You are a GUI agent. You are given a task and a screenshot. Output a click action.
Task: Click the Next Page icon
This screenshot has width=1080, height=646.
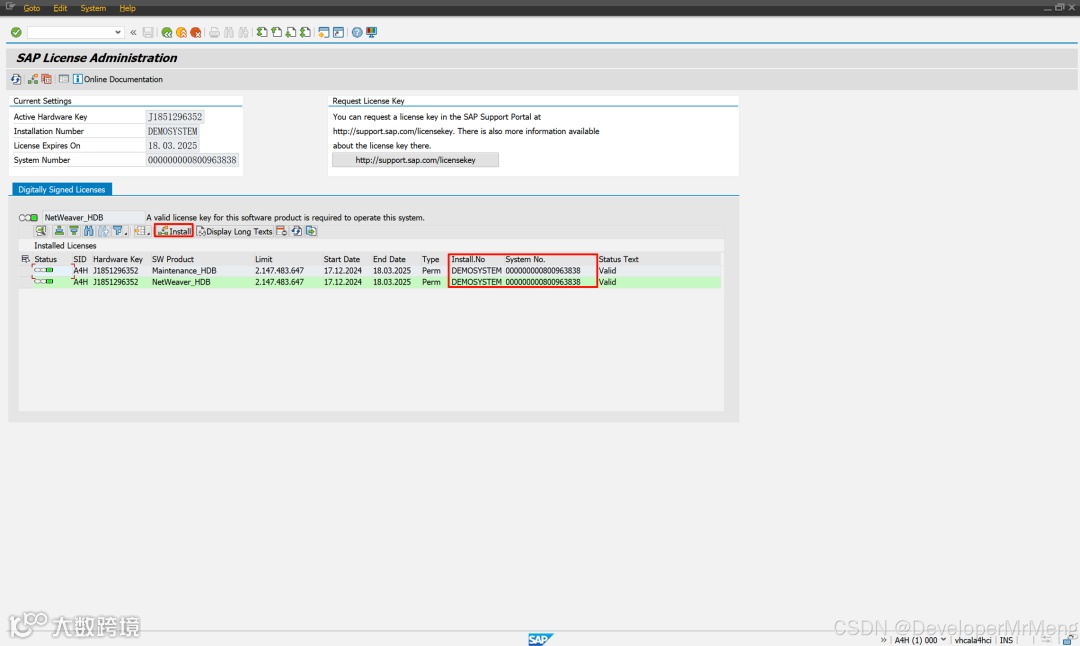291,32
